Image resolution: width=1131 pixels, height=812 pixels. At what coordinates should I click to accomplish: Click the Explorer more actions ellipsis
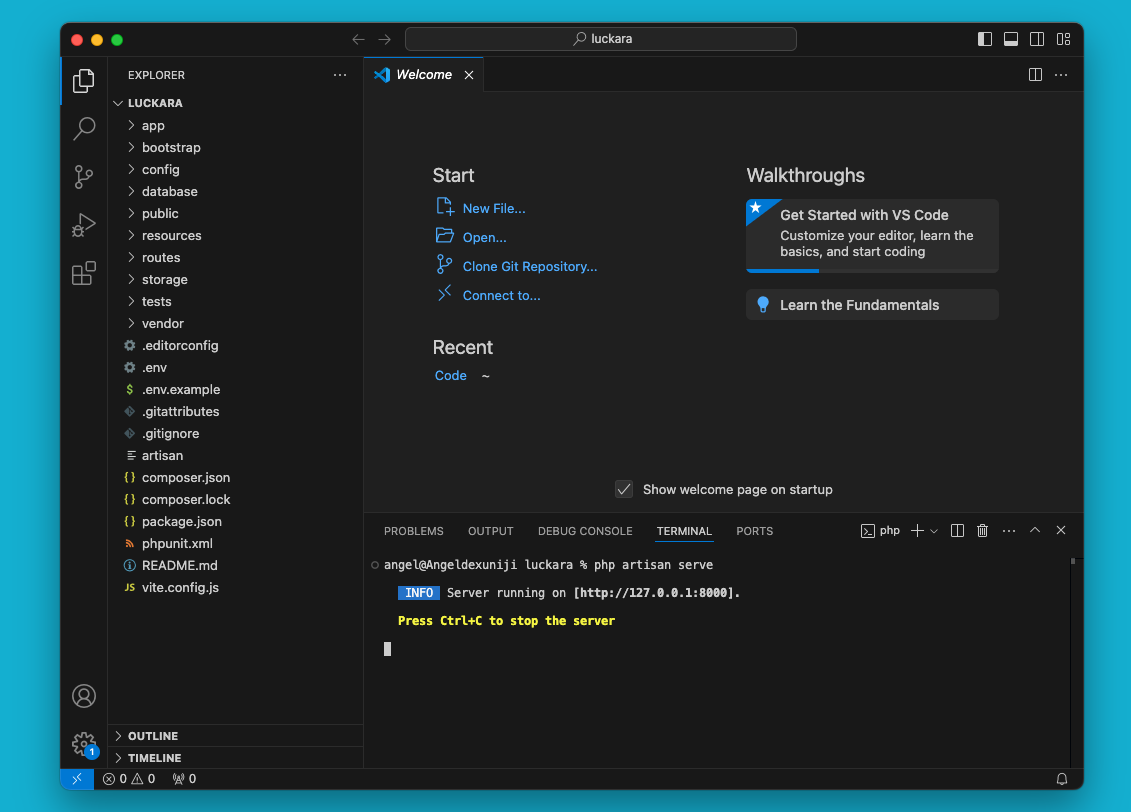(340, 75)
